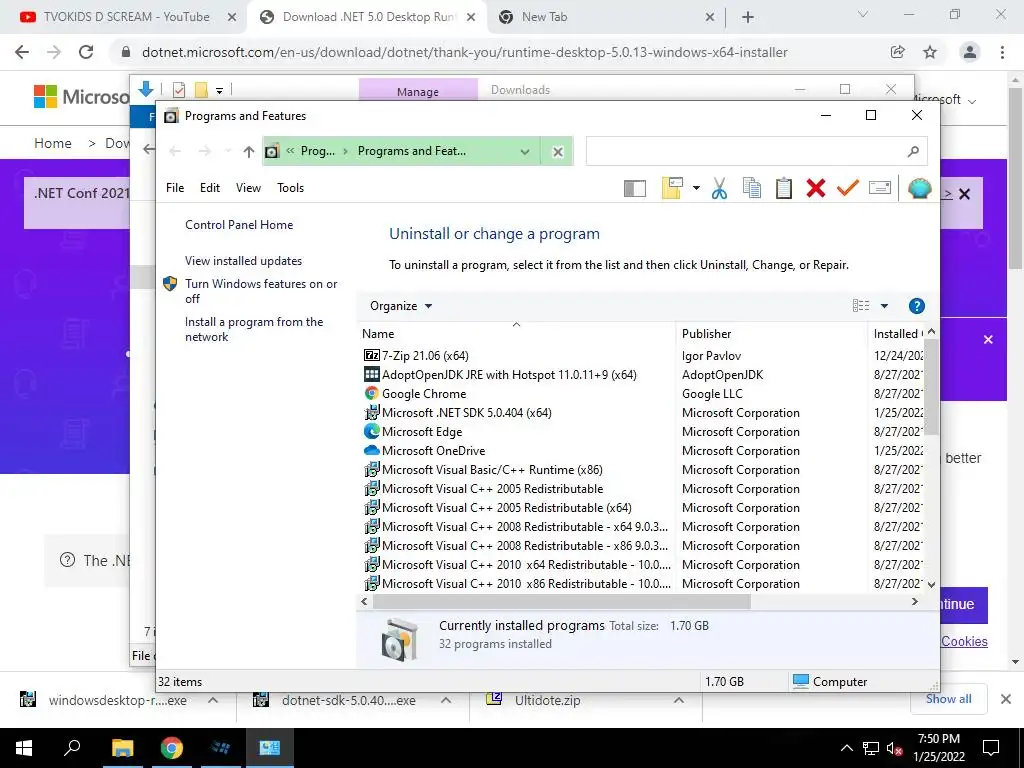Expand the Organize dropdown
The image size is (1024, 768).
400,306
